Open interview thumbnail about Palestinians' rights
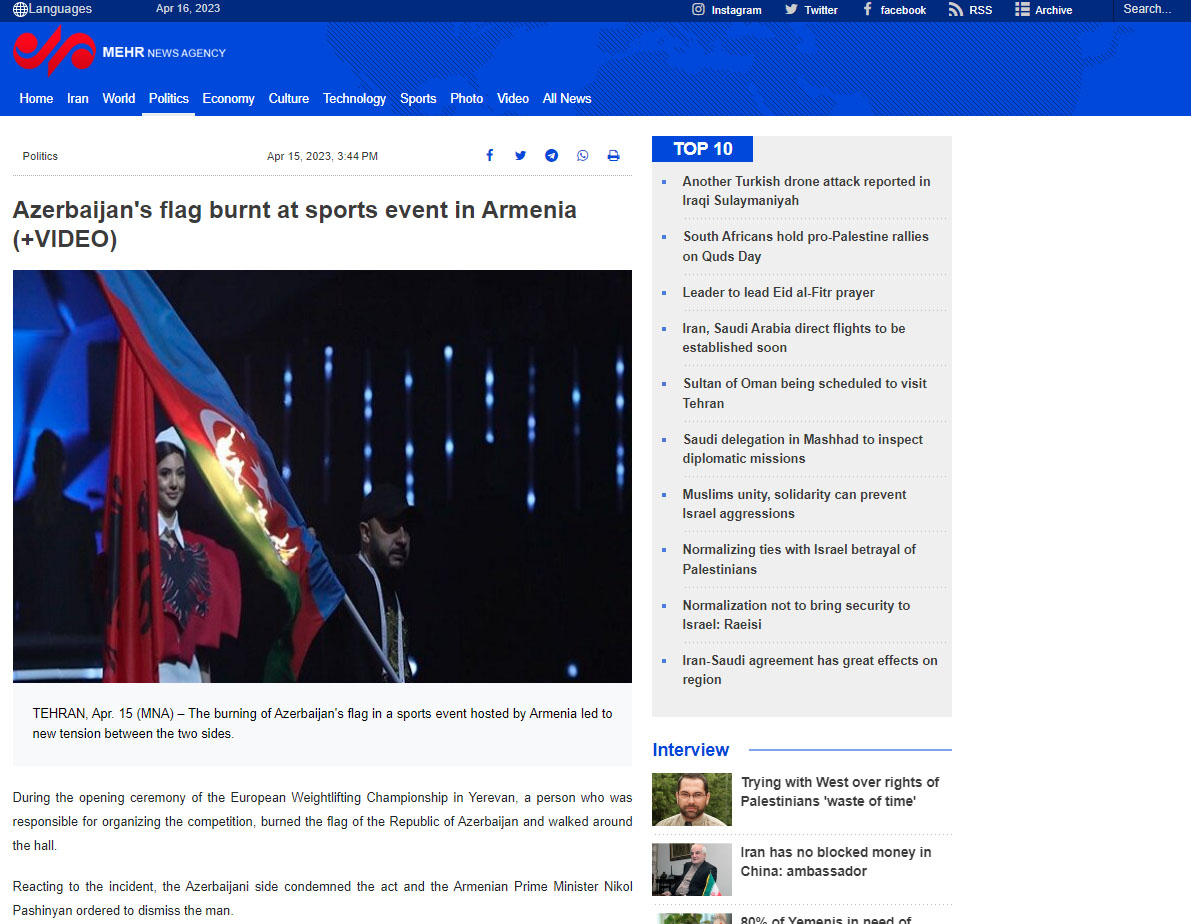The image size is (1191, 924). 691,799
